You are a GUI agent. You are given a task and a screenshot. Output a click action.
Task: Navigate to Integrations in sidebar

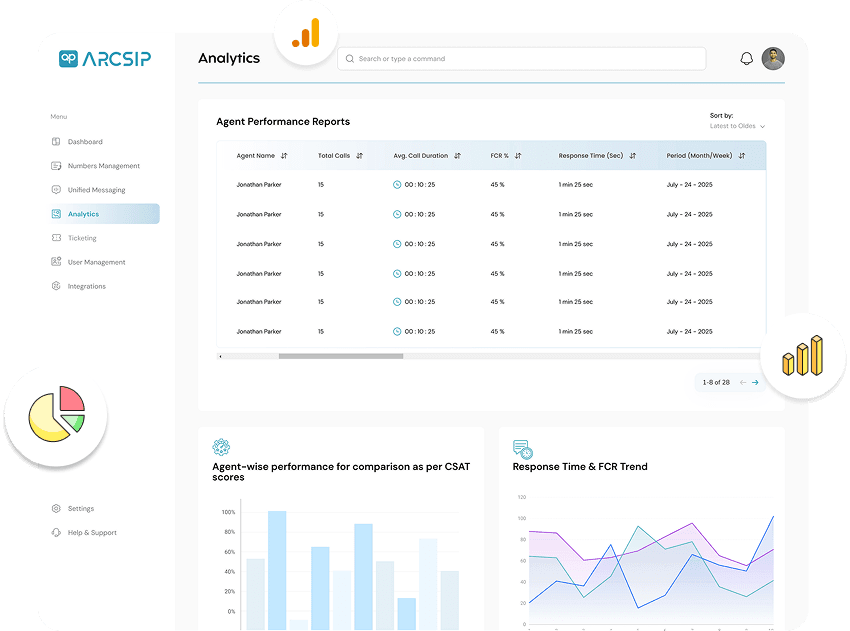coord(86,286)
